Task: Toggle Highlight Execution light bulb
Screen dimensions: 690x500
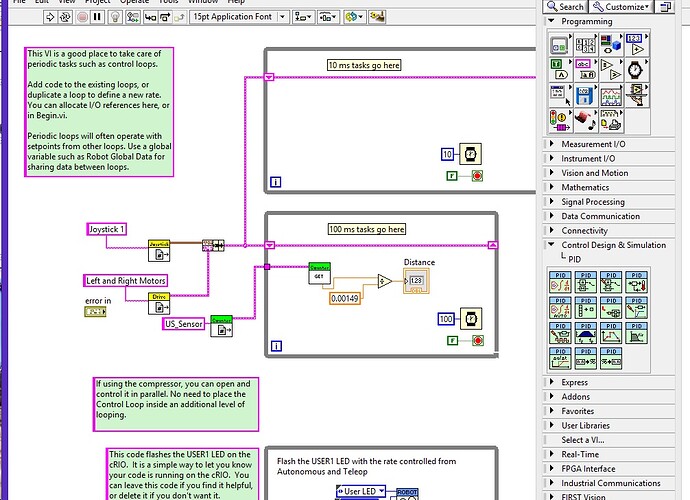Action: pos(115,17)
